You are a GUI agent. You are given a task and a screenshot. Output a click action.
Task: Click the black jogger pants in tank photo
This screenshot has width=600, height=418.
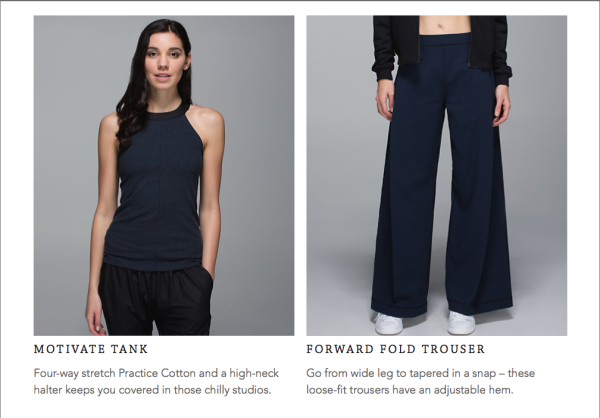[x=155, y=300]
